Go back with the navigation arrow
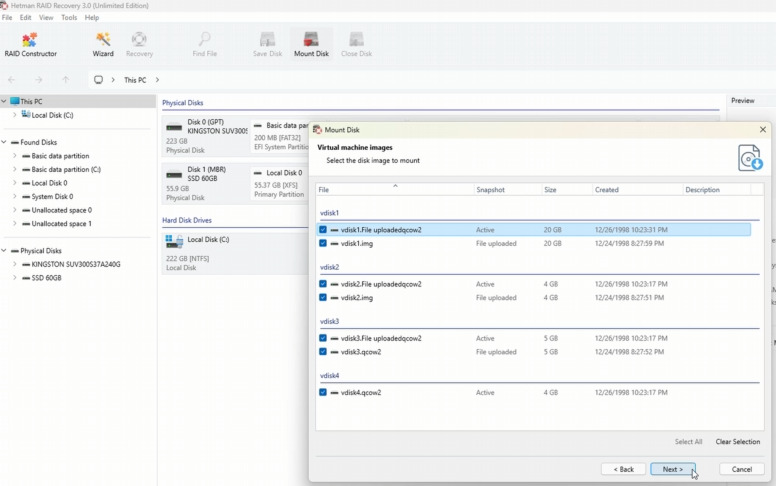This screenshot has width=776, height=486. pyautogui.click(x=11, y=80)
